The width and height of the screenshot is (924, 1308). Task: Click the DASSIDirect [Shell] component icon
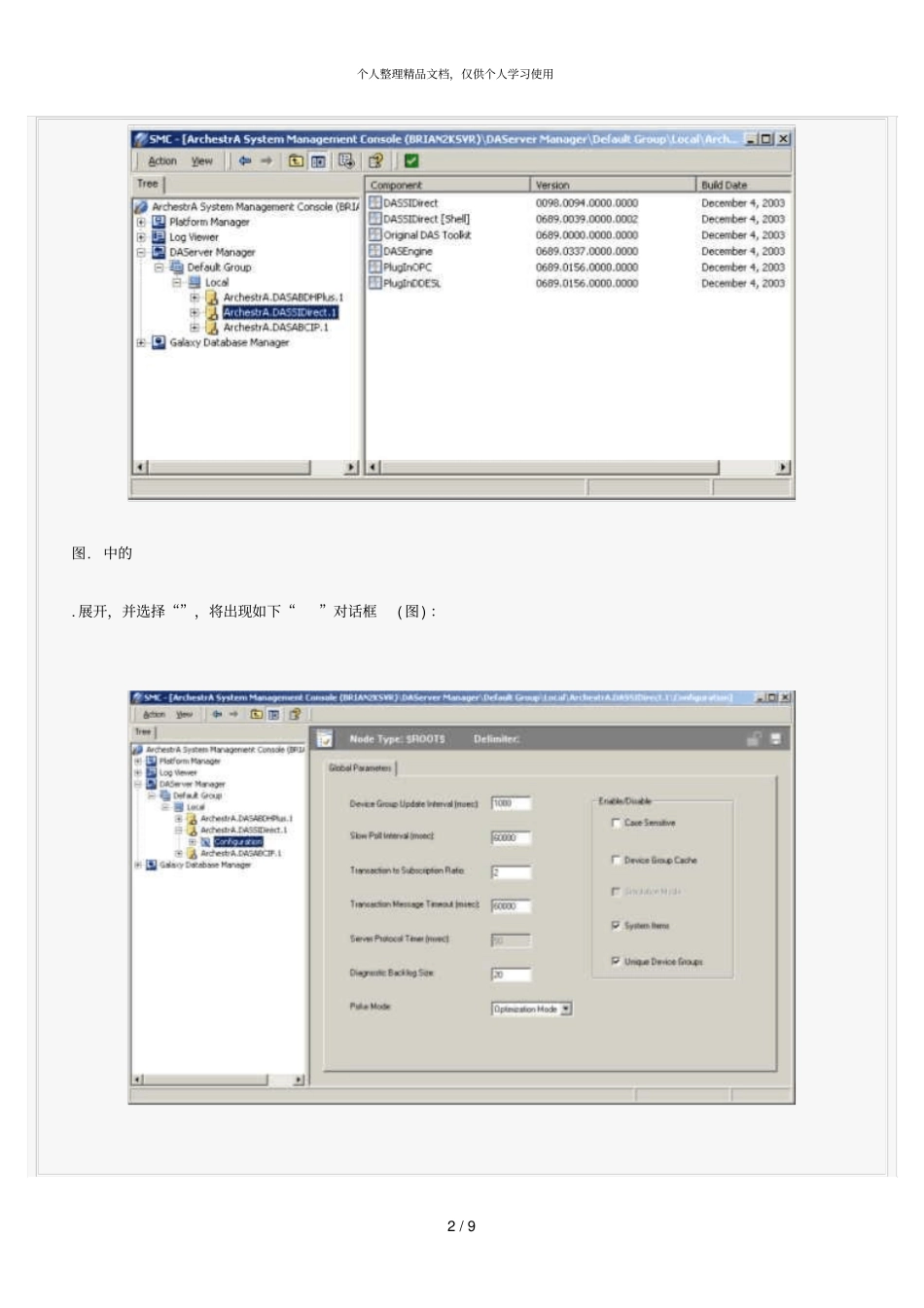375,219
